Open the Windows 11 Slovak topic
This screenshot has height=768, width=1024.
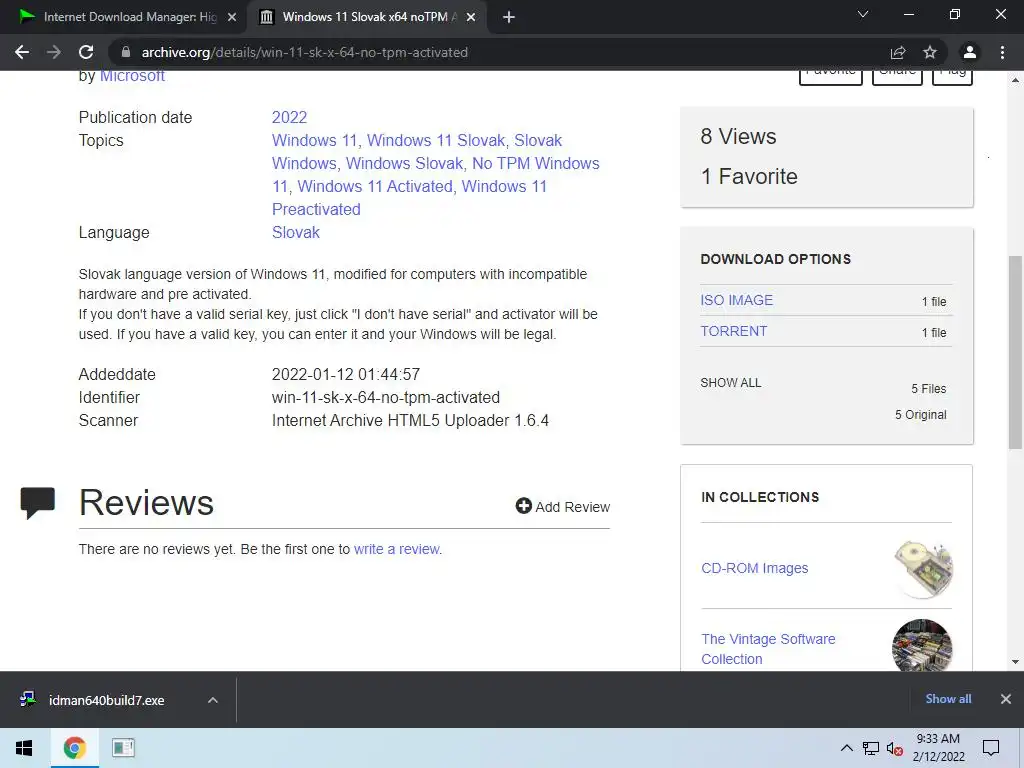click(x=436, y=140)
